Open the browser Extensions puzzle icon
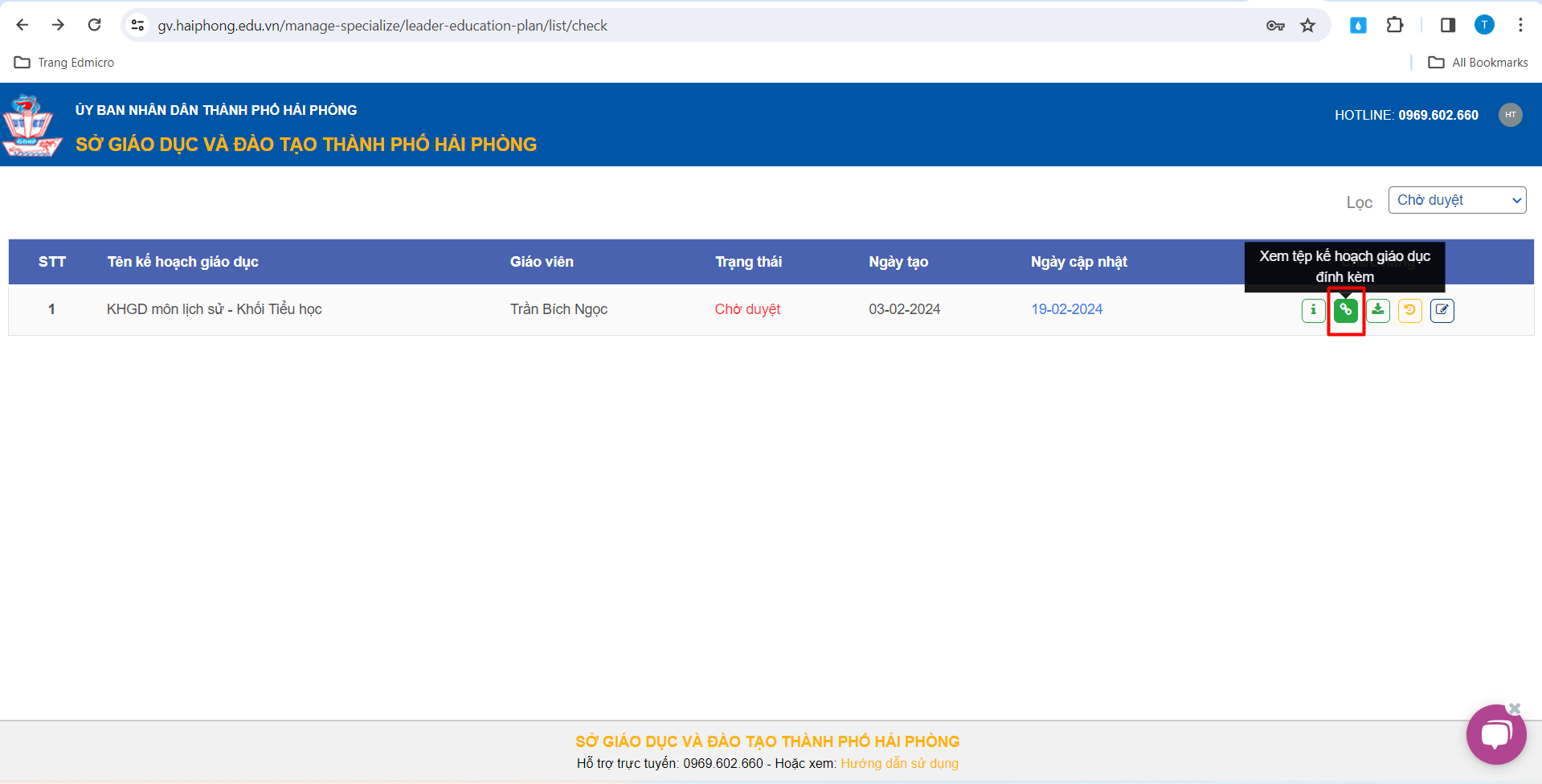The height and width of the screenshot is (784, 1542). (1395, 26)
